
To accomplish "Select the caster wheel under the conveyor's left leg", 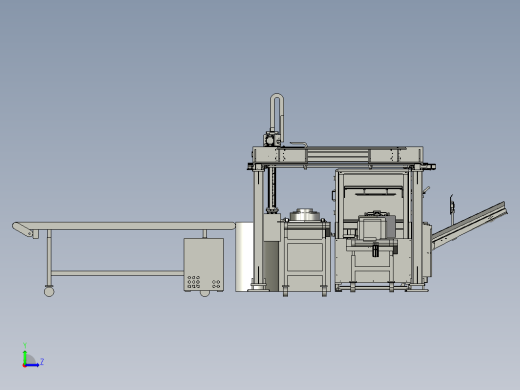I will click(x=49, y=292).
